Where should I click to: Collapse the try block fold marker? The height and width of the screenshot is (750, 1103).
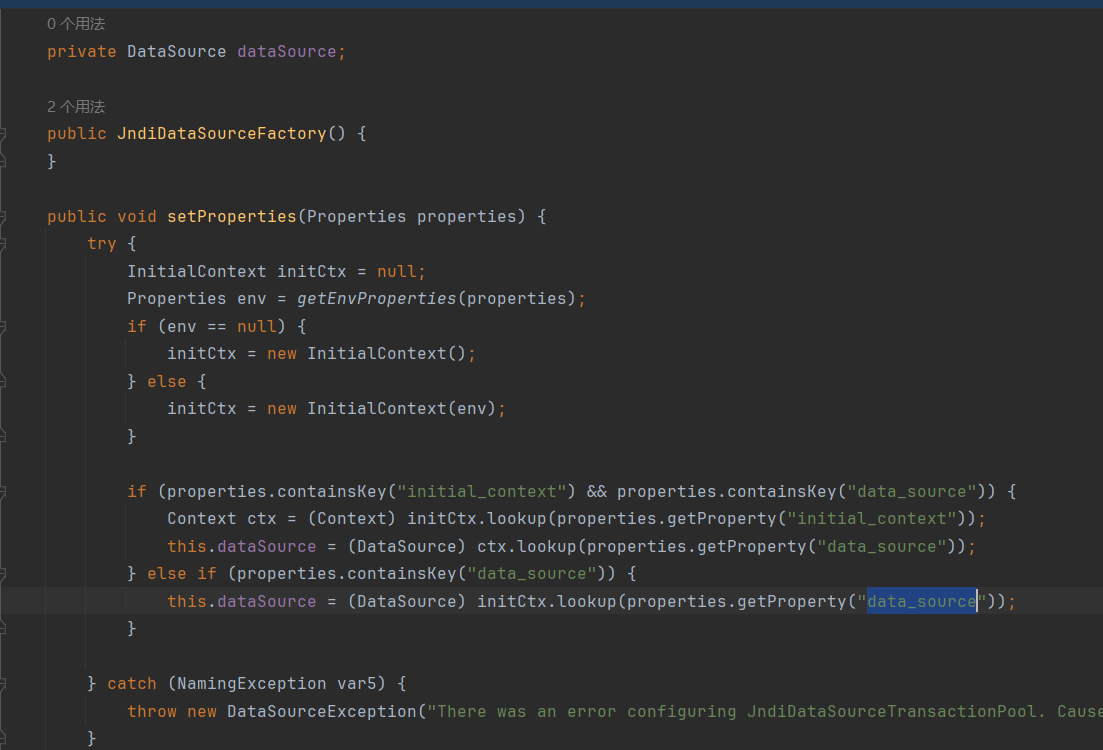tap(3, 244)
